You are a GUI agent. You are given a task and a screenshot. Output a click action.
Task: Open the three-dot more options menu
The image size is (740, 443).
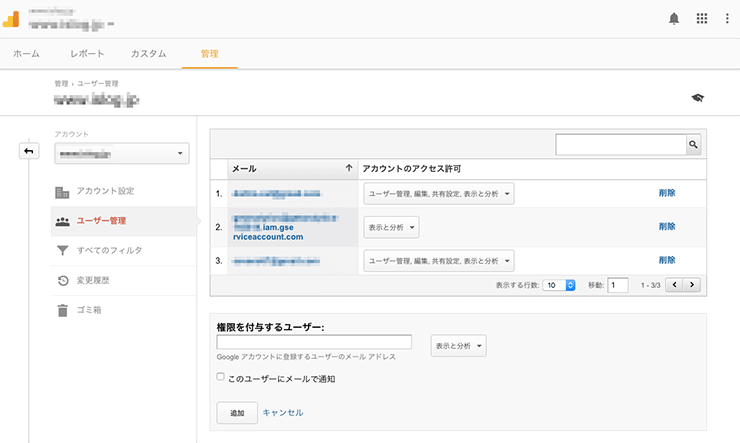(727, 18)
